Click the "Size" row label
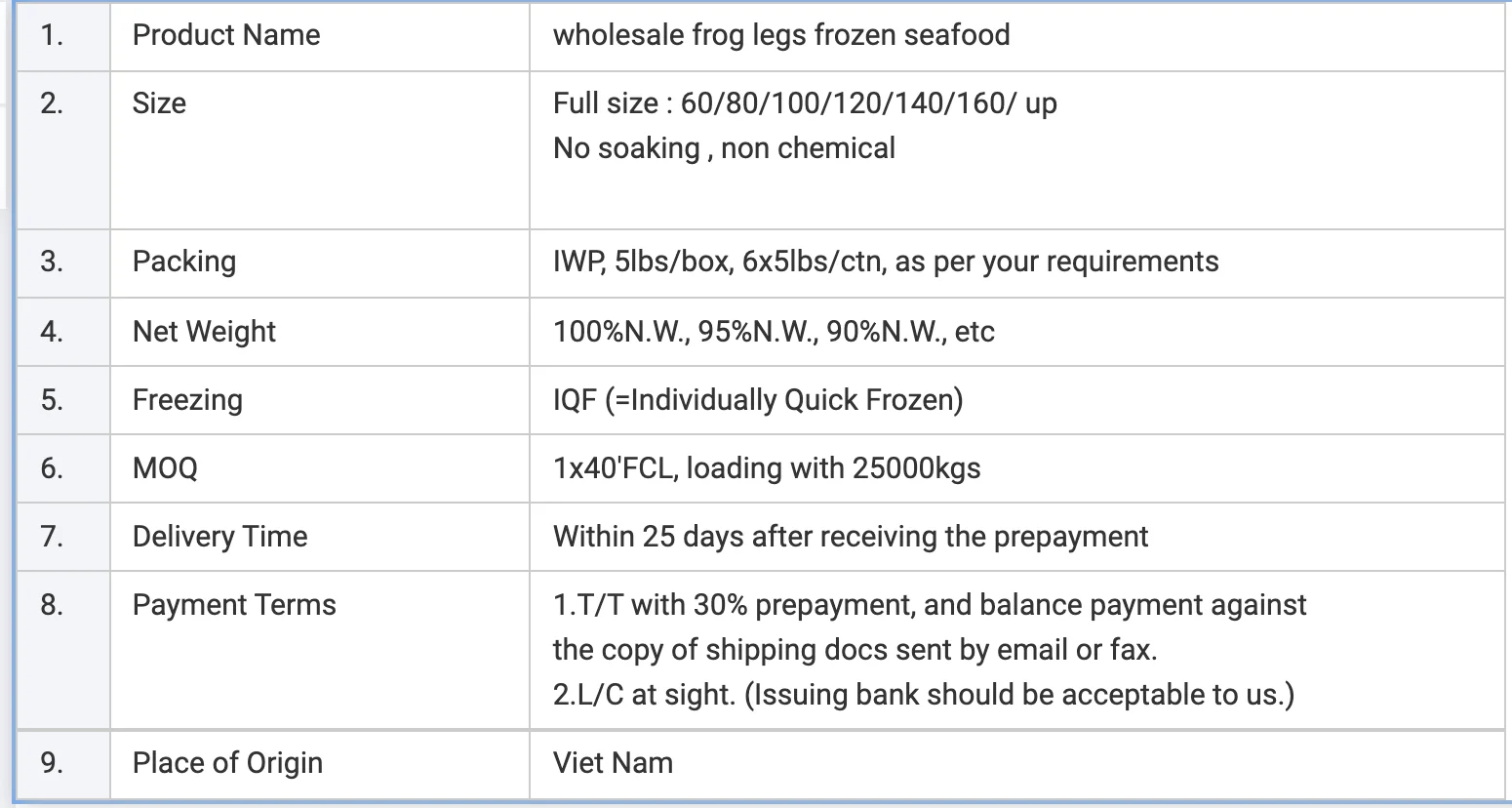1512x808 pixels. (x=159, y=103)
